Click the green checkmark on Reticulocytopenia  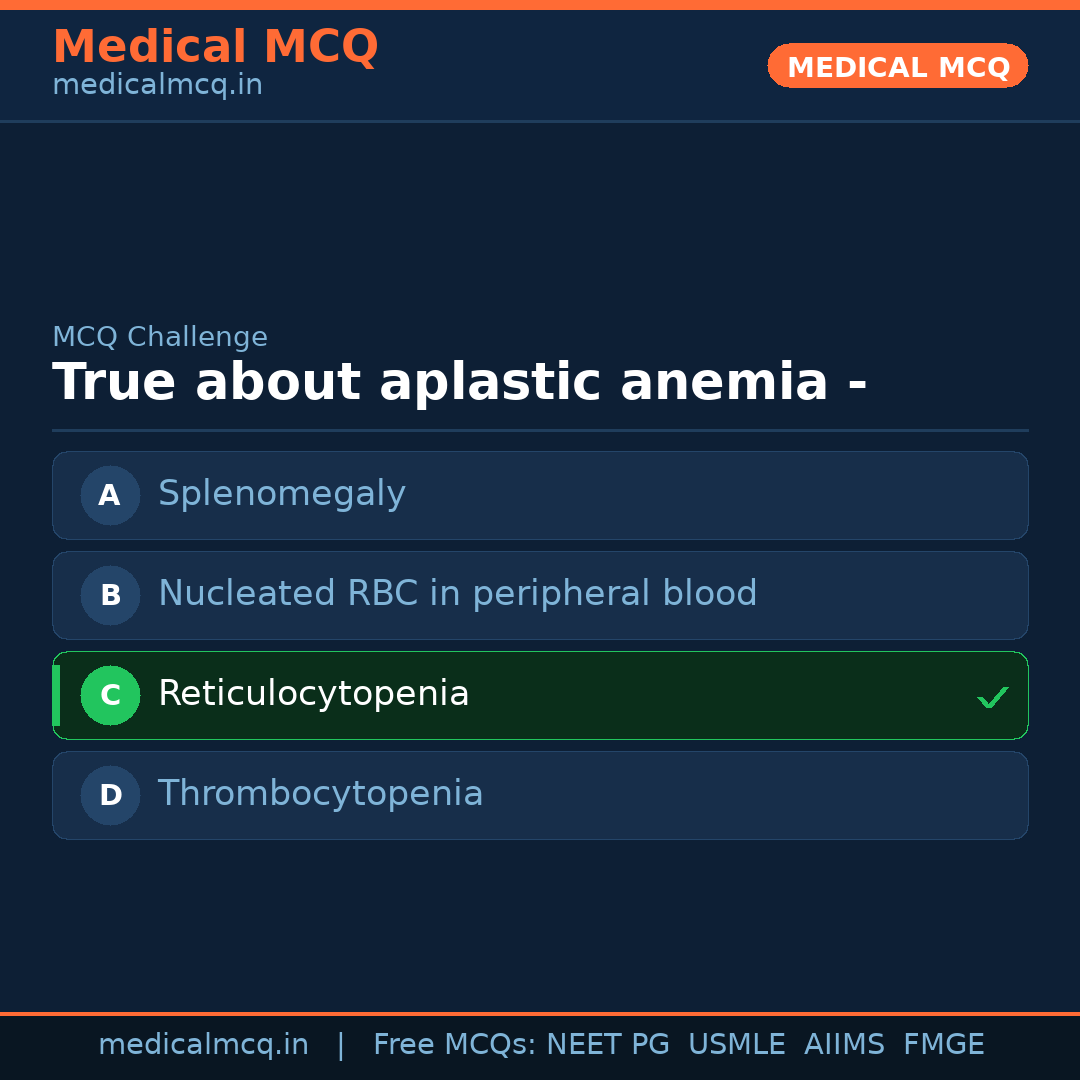(x=992, y=697)
